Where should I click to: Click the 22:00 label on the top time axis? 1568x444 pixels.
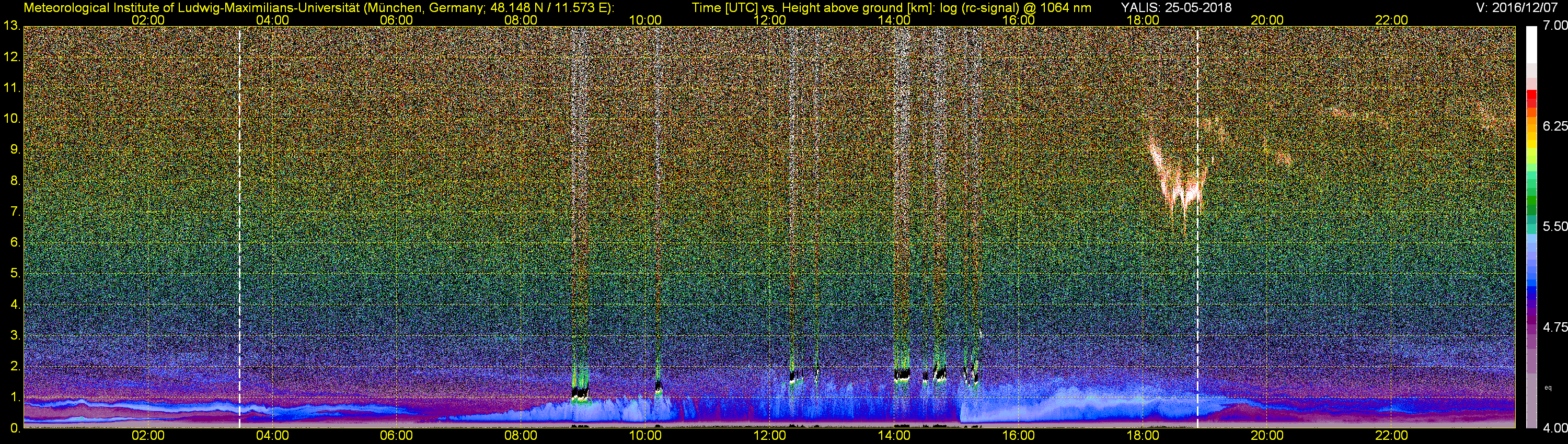coord(1391,20)
